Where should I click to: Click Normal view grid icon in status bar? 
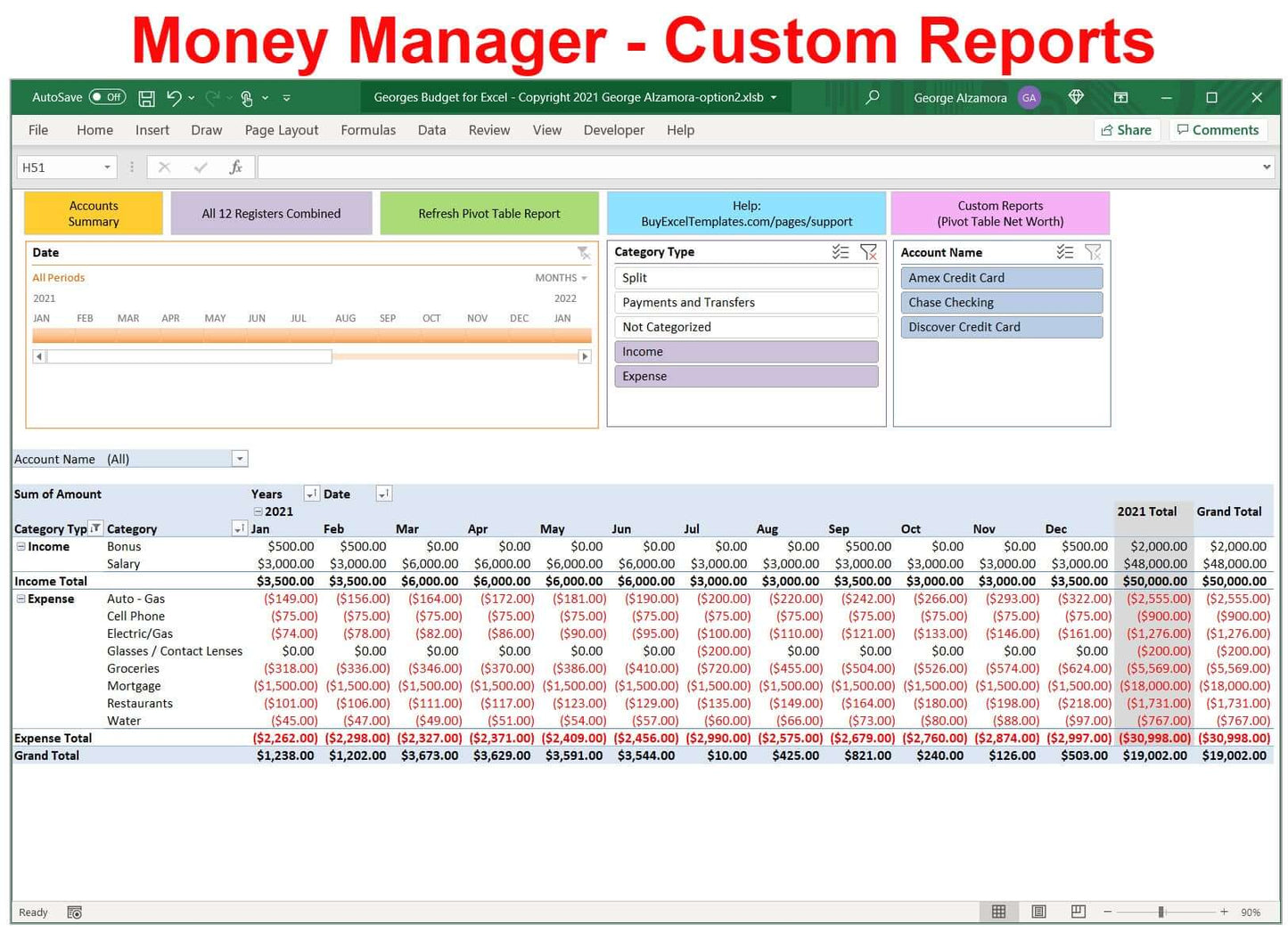click(998, 911)
